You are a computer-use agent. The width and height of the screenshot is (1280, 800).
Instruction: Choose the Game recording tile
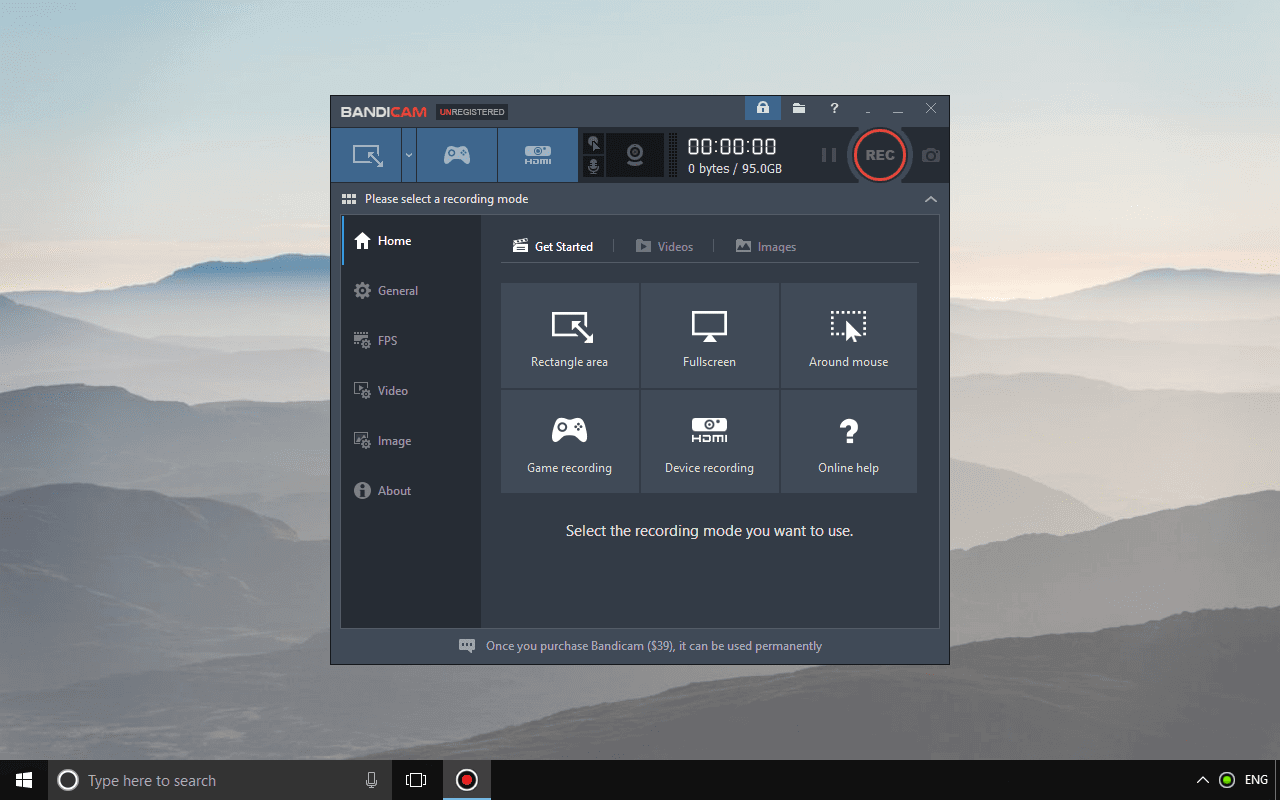click(570, 441)
